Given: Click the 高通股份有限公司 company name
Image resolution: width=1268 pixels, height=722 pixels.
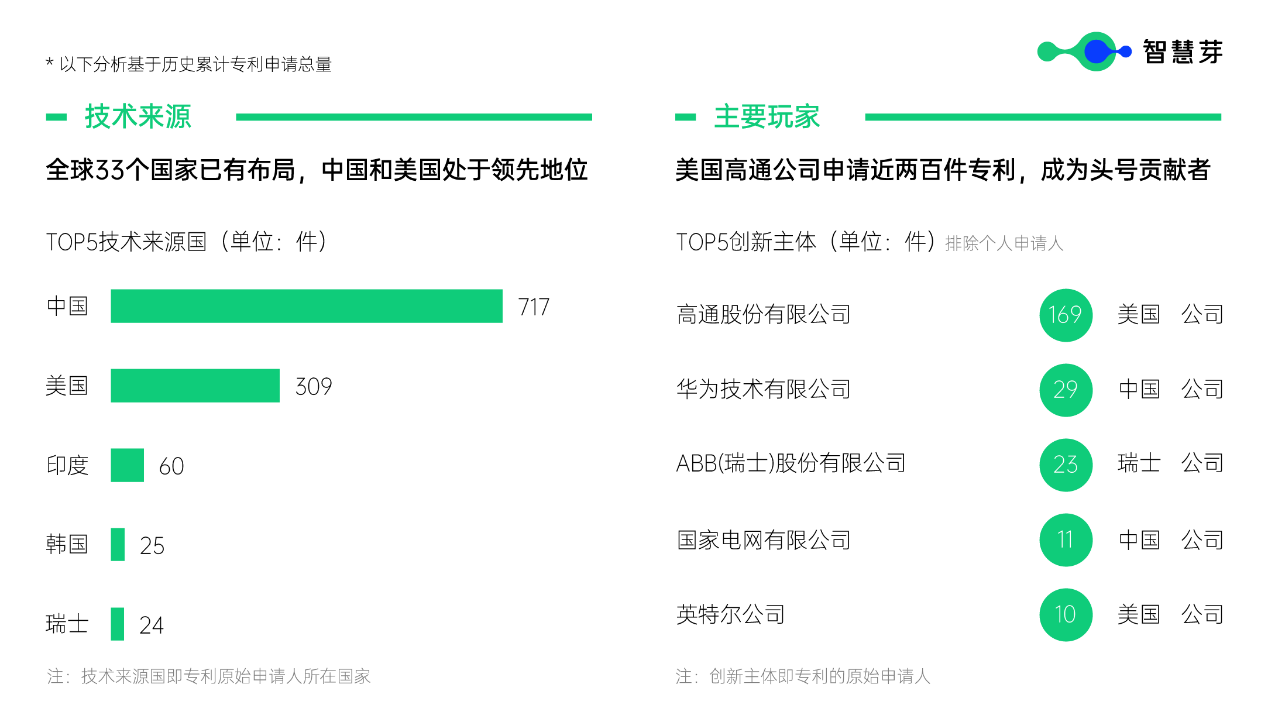Looking at the screenshot, I should coord(763,315).
